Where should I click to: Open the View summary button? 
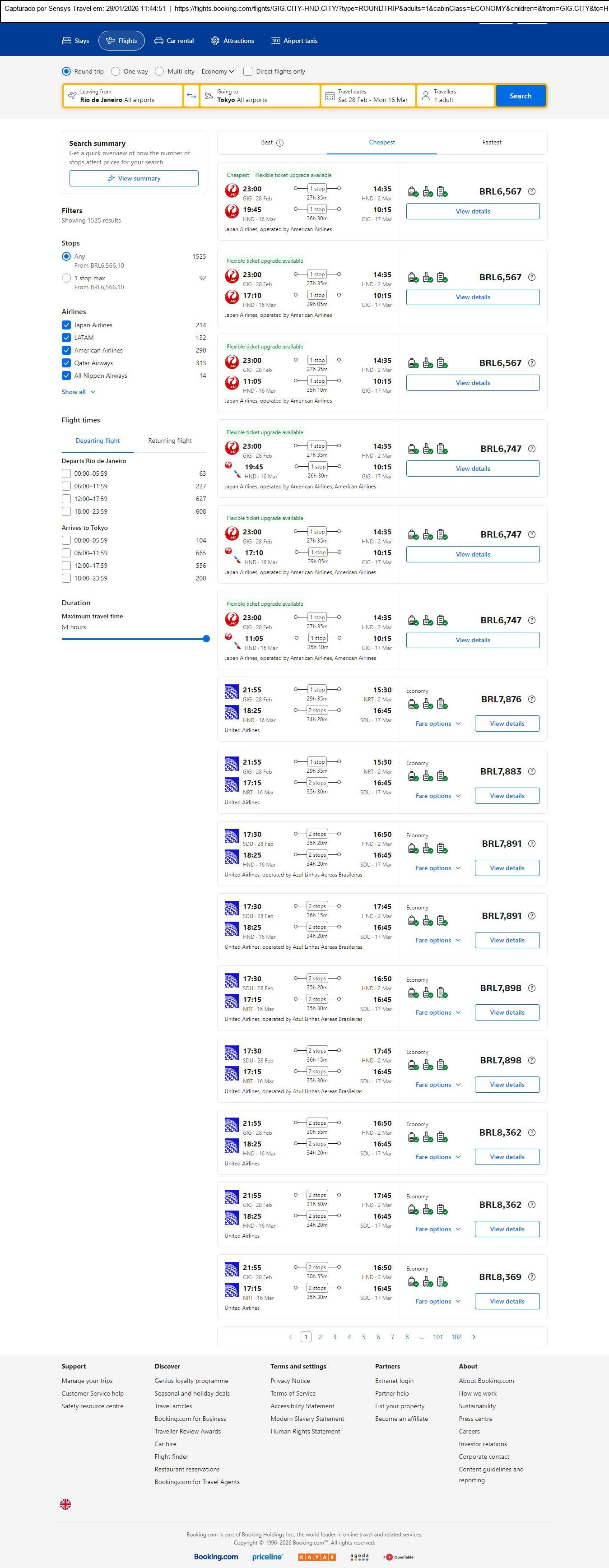click(x=134, y=178)
